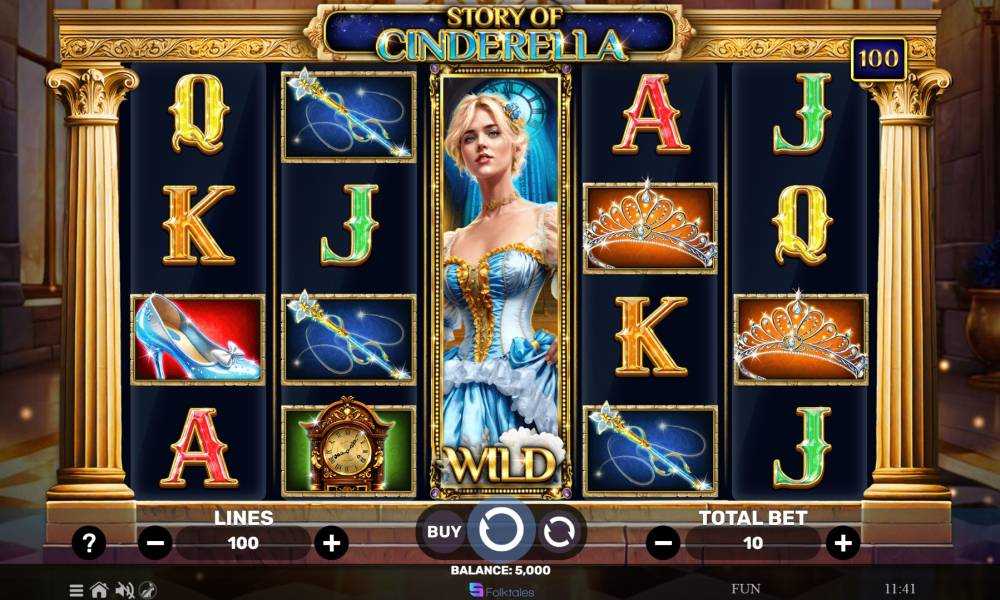Click the total bet value showing 10
This screenshot has height=600, width=1000.
point(753,543)
